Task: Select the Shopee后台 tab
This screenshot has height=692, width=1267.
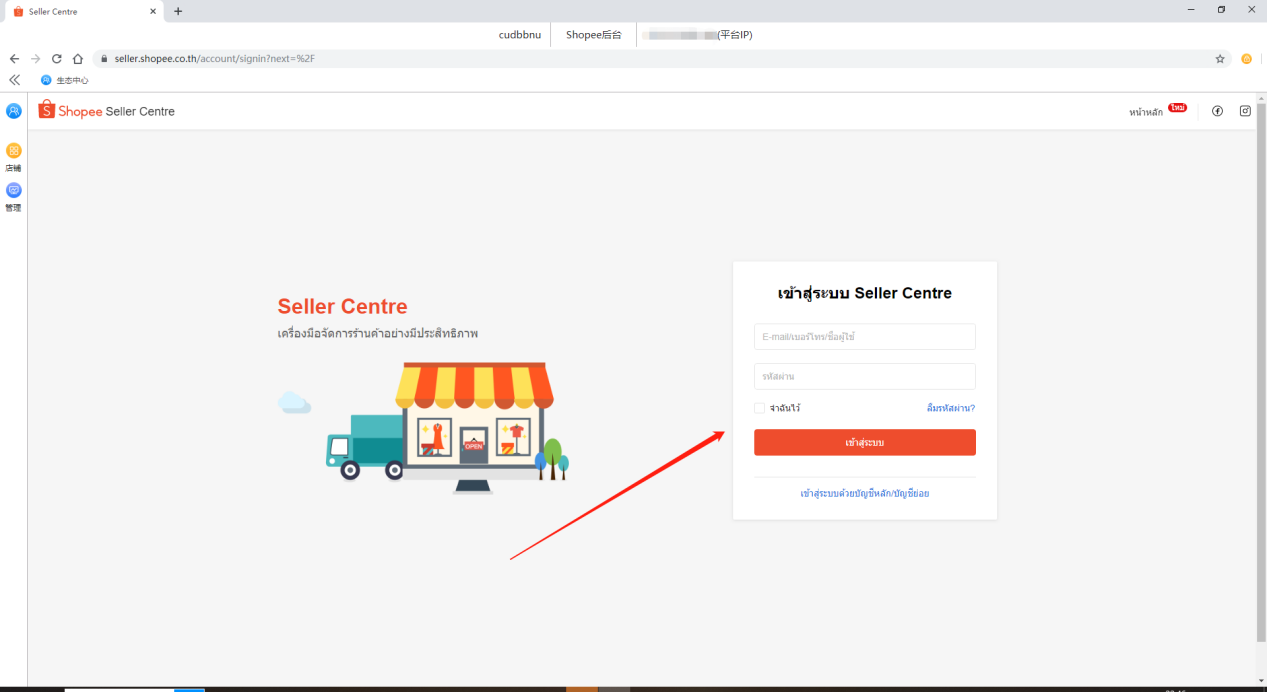Action: 593,35
